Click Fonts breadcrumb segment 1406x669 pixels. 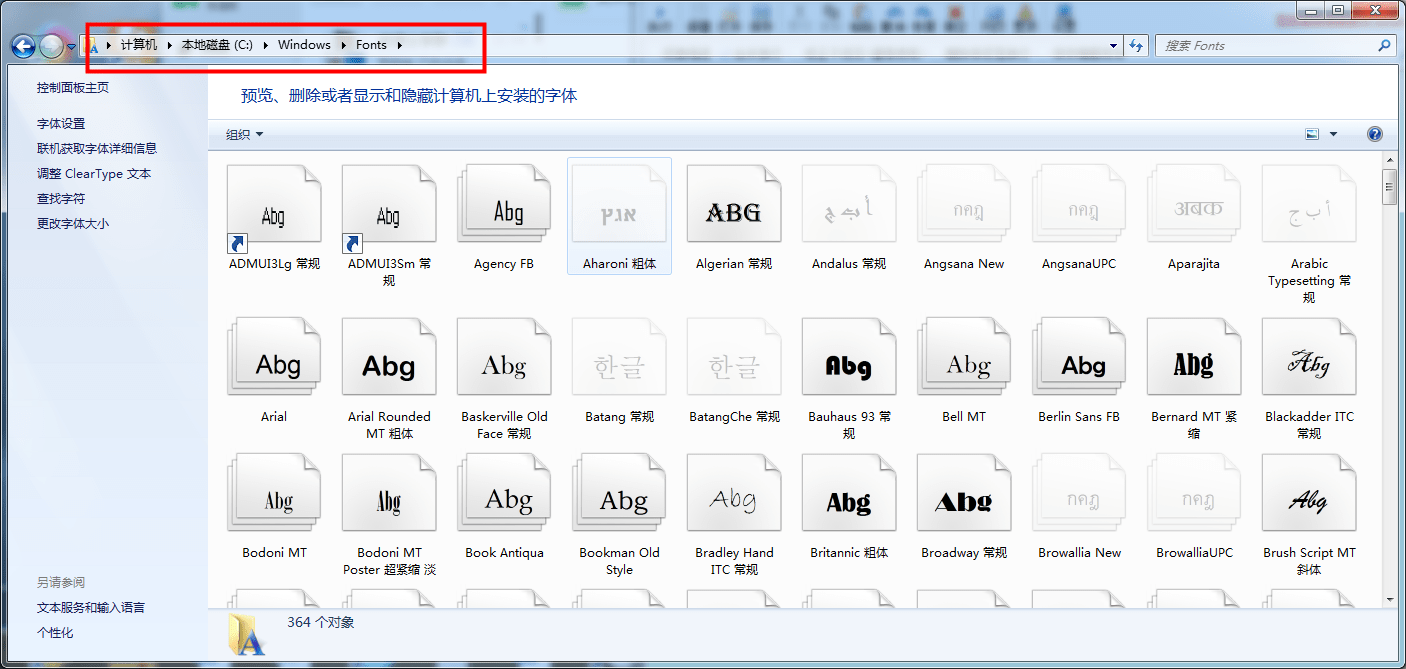pos(371,45)
